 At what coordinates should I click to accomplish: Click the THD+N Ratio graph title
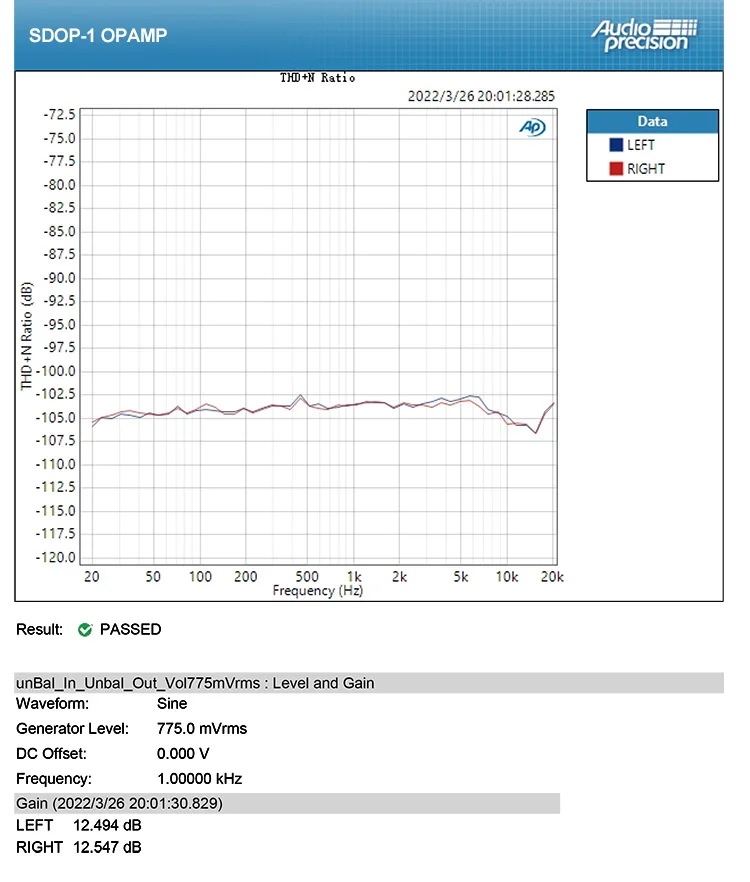(x=318, y=78)
